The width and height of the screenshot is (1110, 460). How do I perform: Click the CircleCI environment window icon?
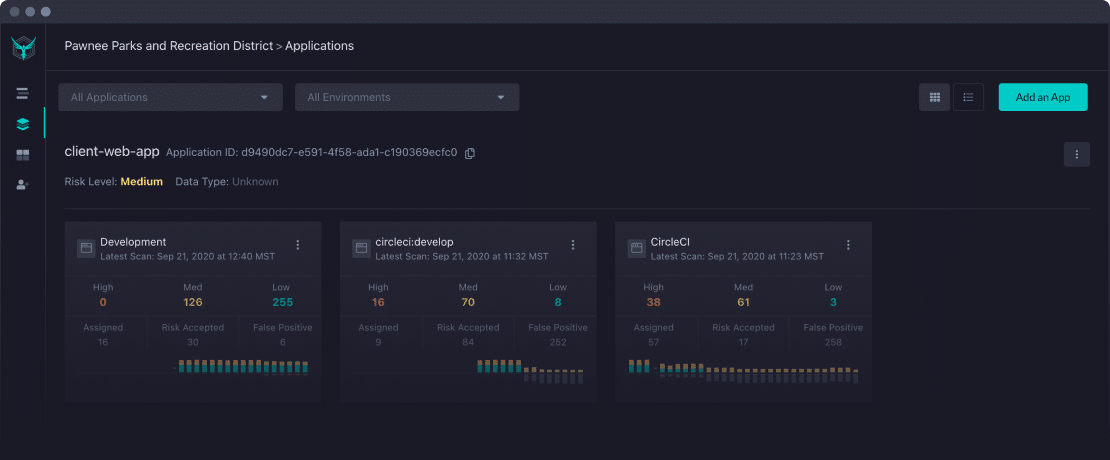[636, 248]
